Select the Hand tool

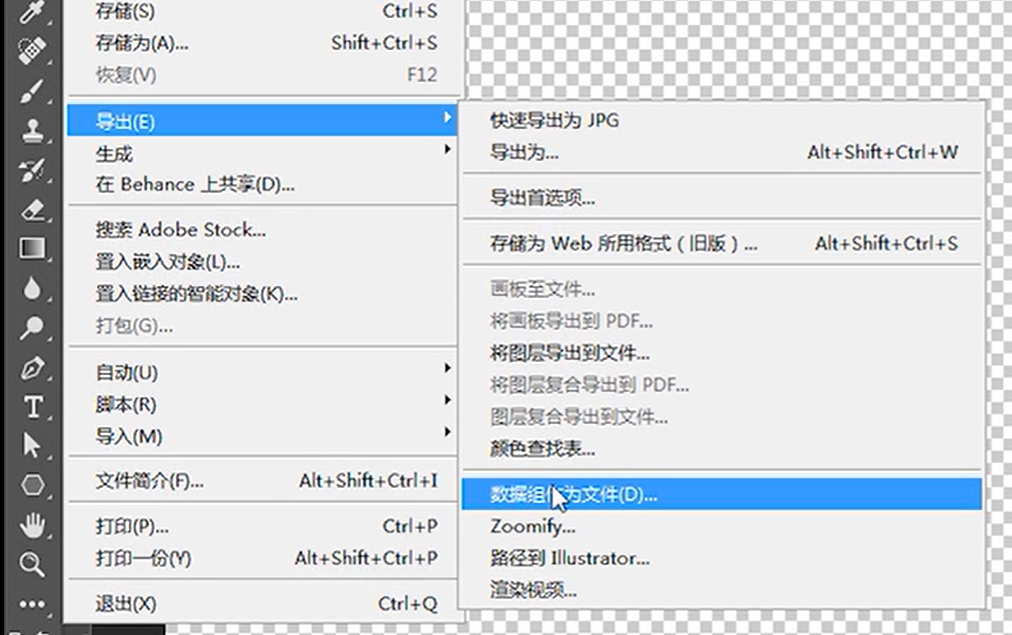[x=31, y=525]
